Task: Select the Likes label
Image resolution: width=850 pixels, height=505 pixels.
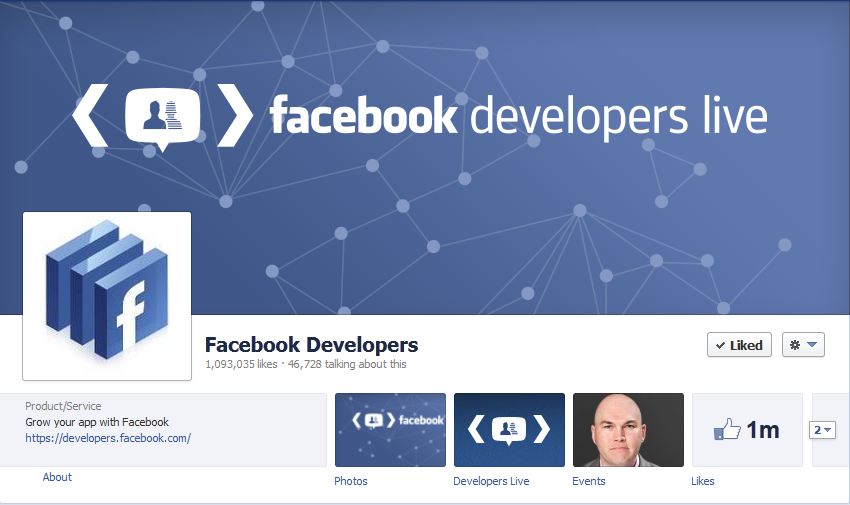Action: pyautogui.click(x=703, y=481)
